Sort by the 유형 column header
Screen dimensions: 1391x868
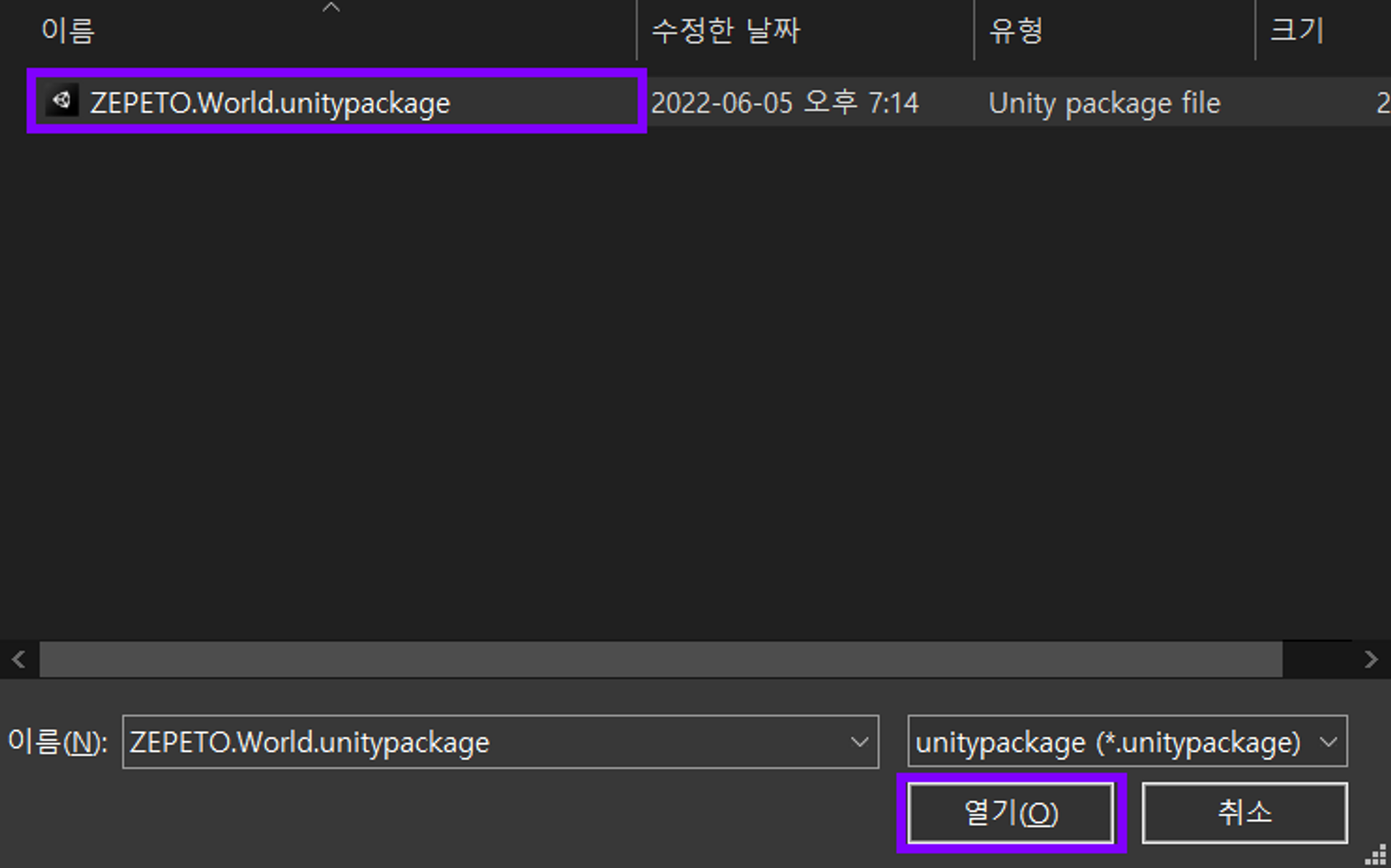(x=1016, y=30)
